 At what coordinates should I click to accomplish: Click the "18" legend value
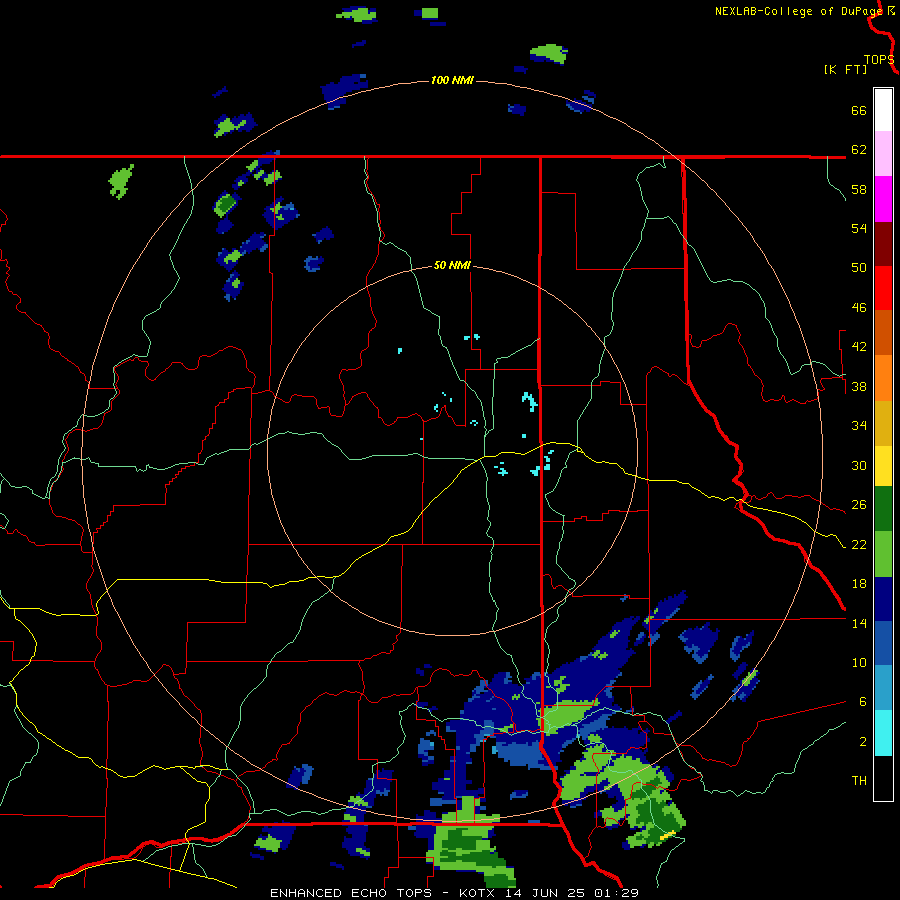859,584
